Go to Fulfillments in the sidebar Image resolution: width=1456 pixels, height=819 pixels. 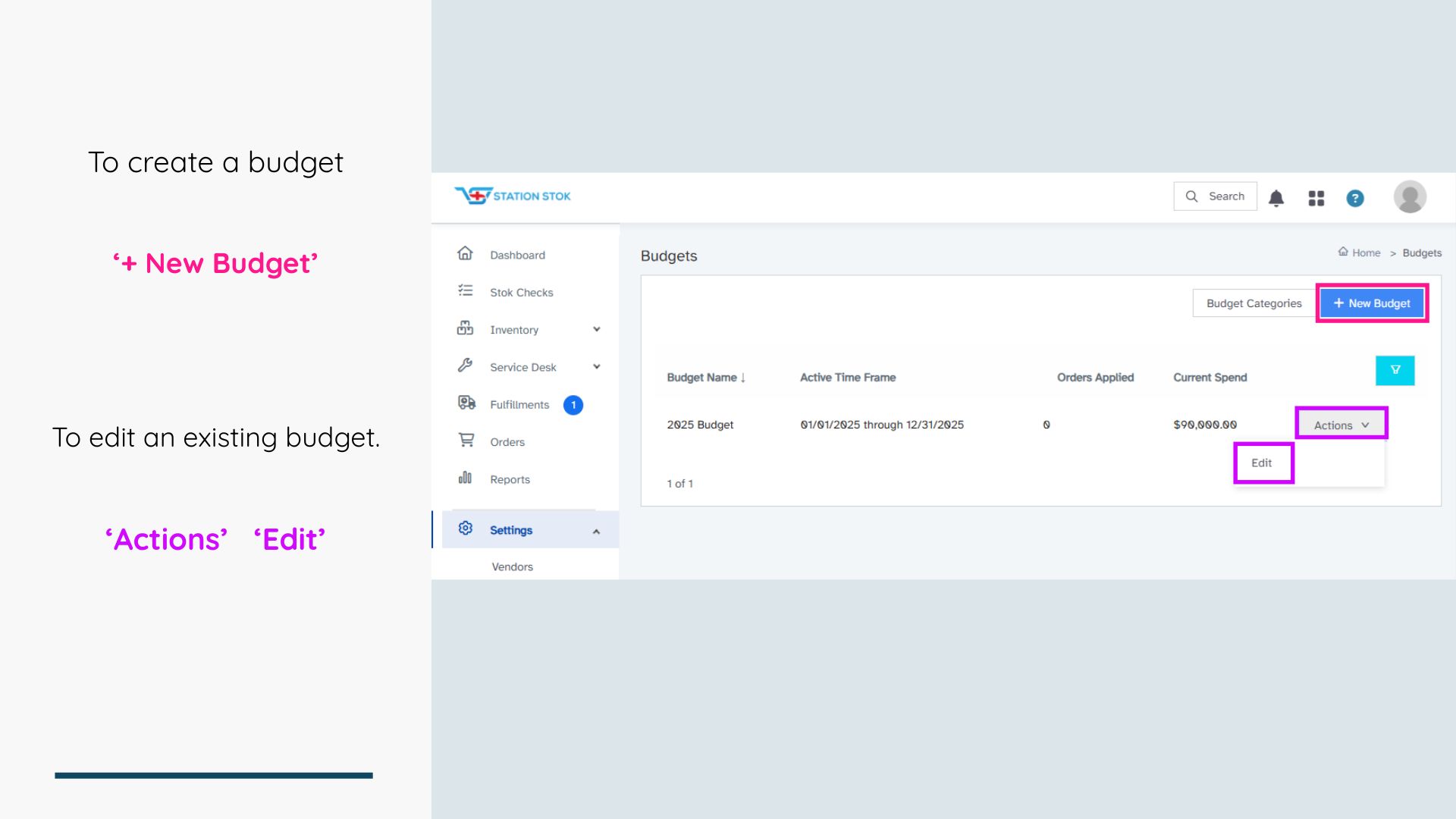(x=519, y=405)
